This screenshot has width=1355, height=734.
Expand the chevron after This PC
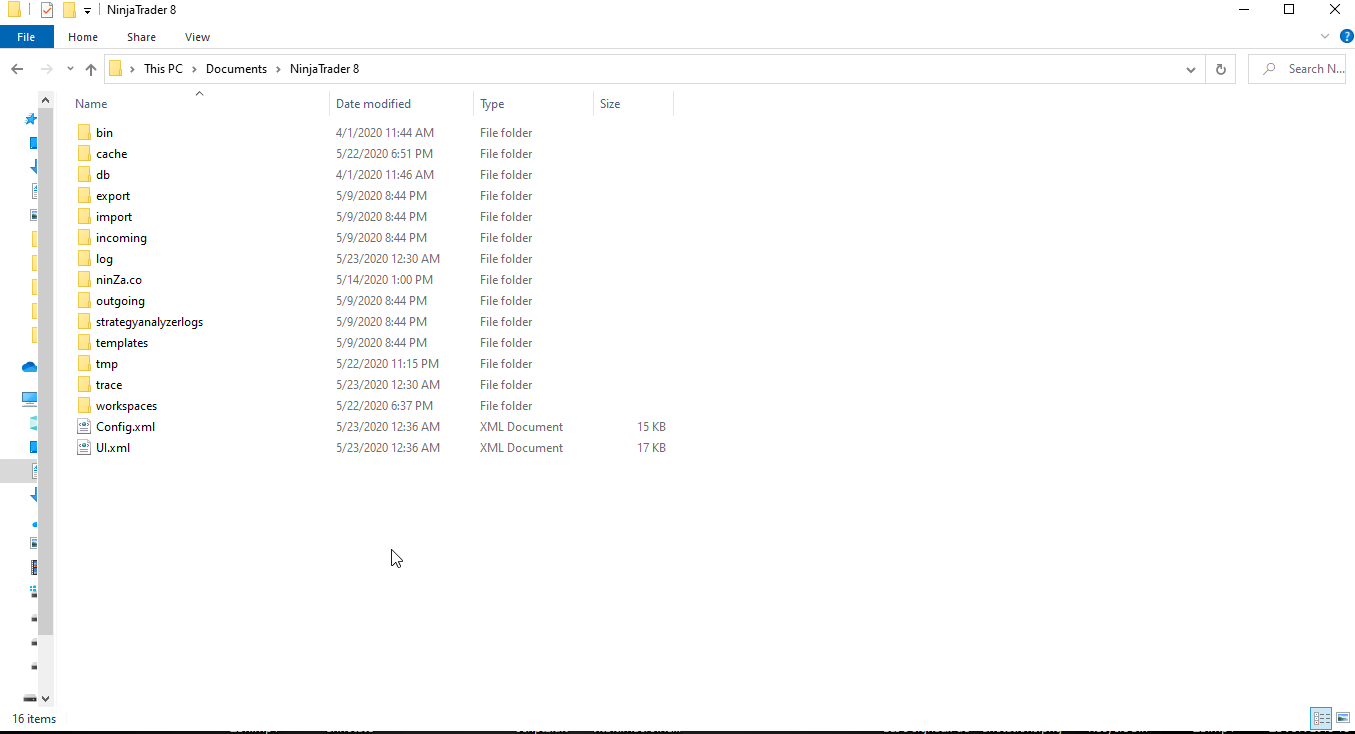click(x=195, y=69)
